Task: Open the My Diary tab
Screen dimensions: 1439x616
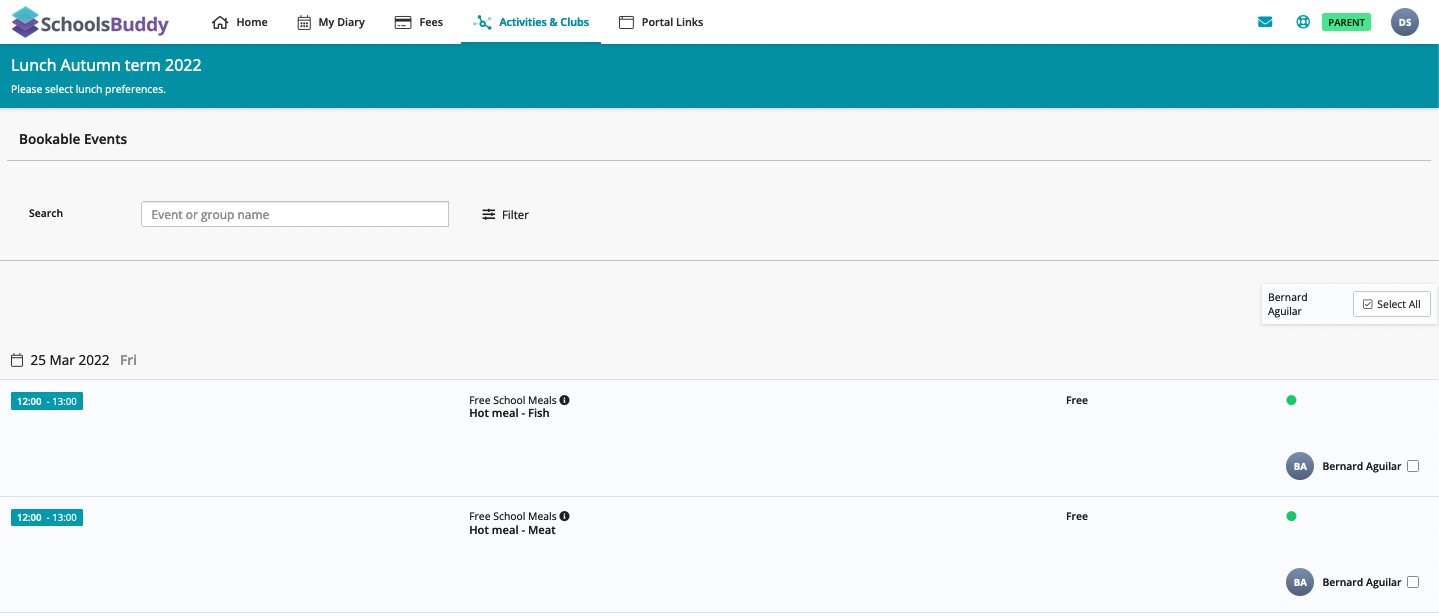Action: click(x=331, y=22)
